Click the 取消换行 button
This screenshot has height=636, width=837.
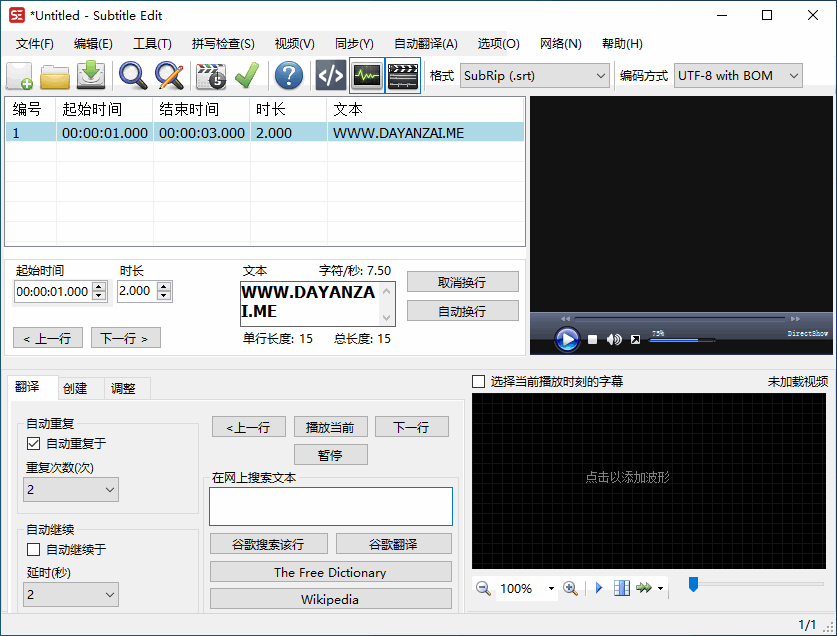[x=463, y=282]
